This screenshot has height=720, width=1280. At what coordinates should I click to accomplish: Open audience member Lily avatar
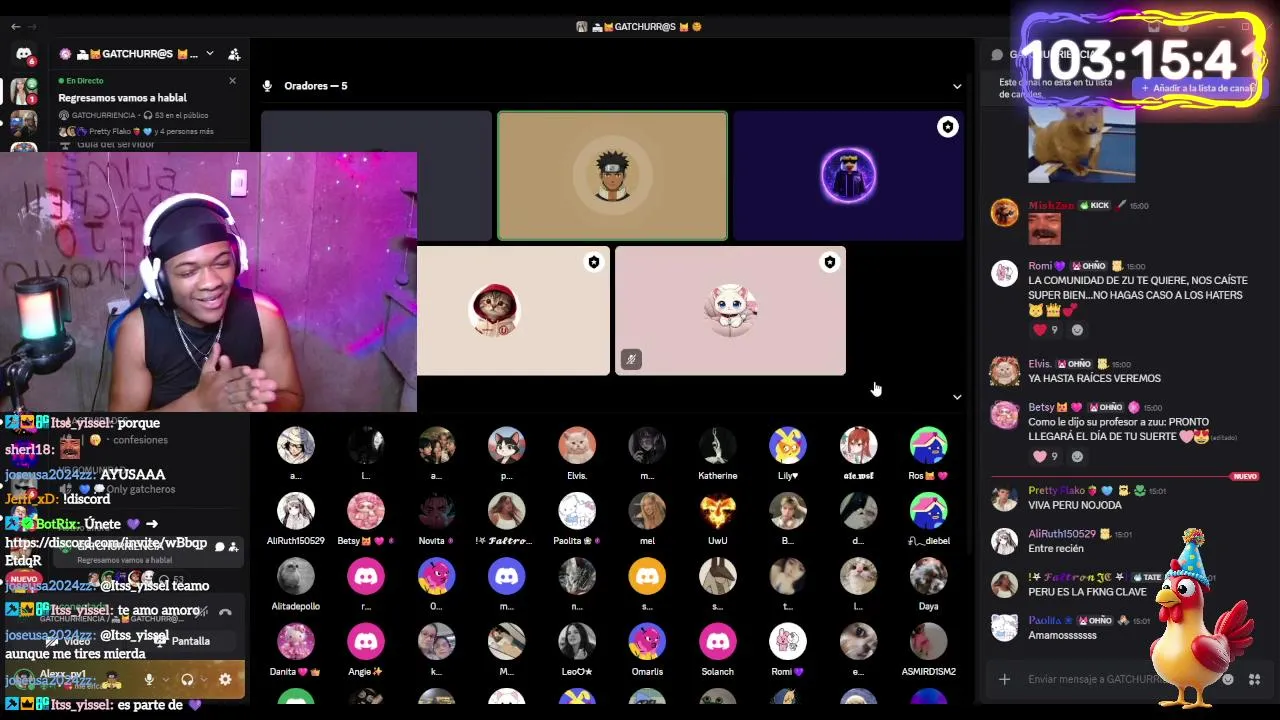coord(788,446)
